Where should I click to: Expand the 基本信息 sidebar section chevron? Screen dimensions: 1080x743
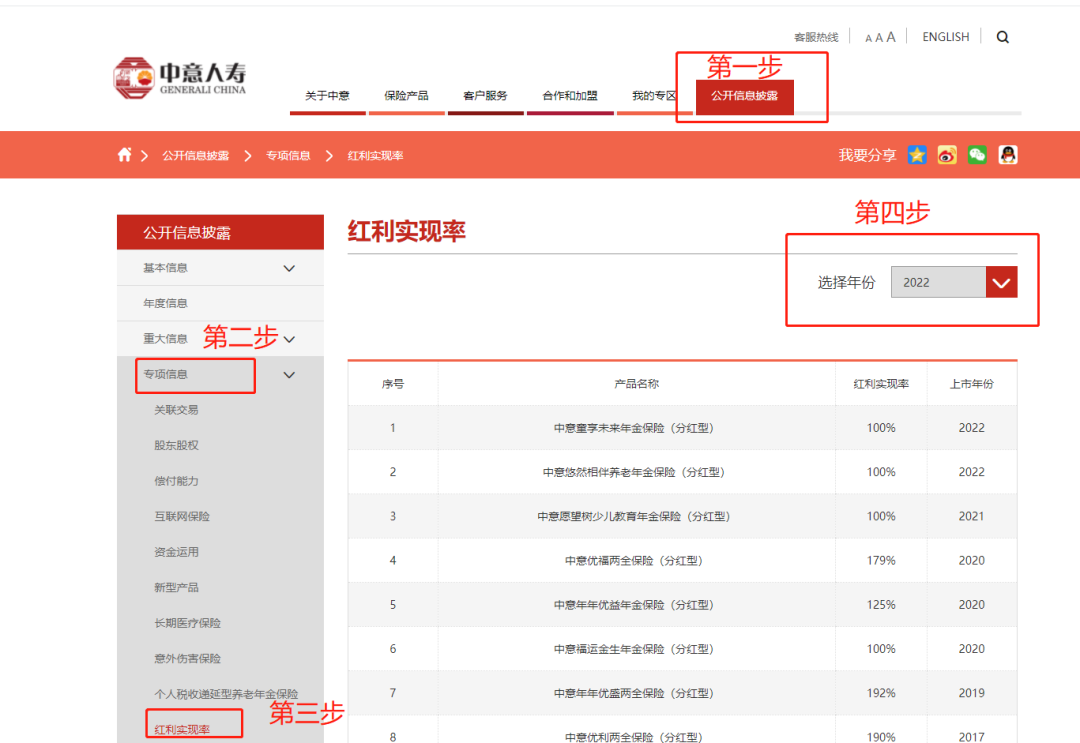289,269
